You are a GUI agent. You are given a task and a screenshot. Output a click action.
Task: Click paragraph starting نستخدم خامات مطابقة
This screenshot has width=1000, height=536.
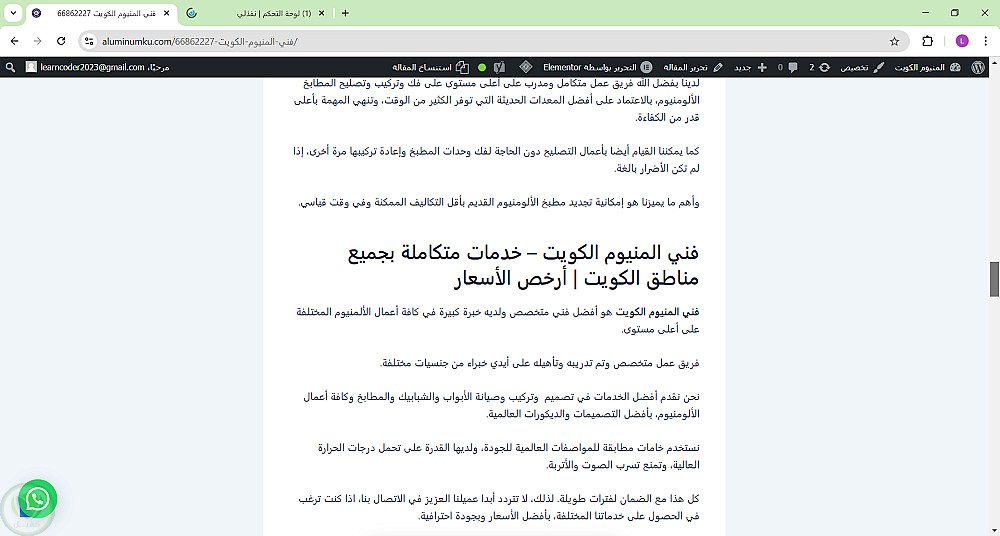(508, 456)
